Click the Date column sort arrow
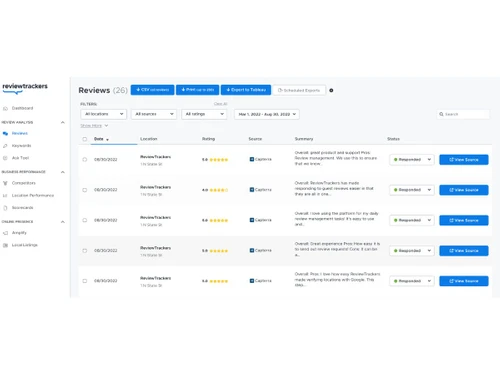 107,140
